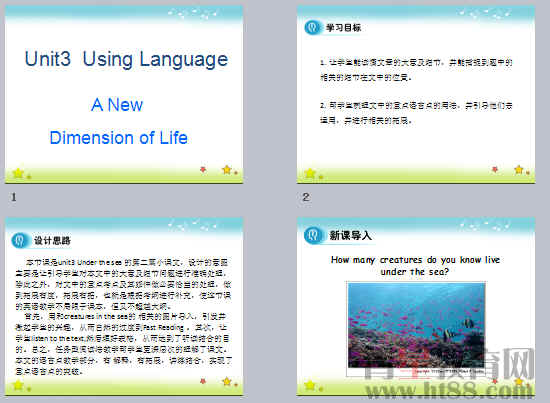Screen dimensions: 550x403
Task: Click the underwater coral reef picture
Action: pos(416,327)
